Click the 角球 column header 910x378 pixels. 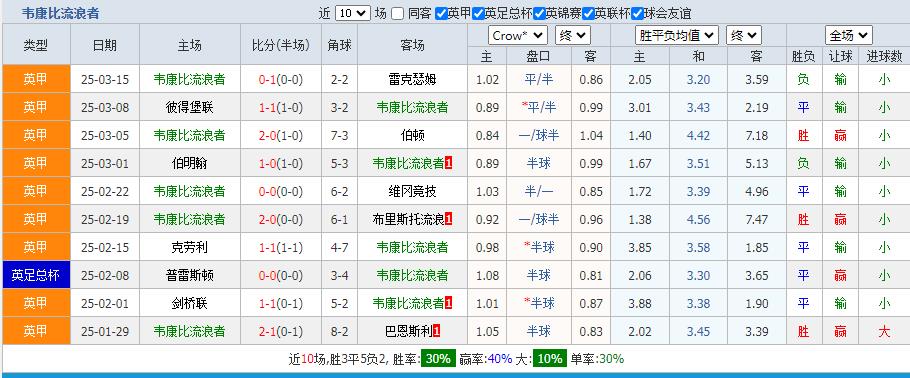coord(340,45)
